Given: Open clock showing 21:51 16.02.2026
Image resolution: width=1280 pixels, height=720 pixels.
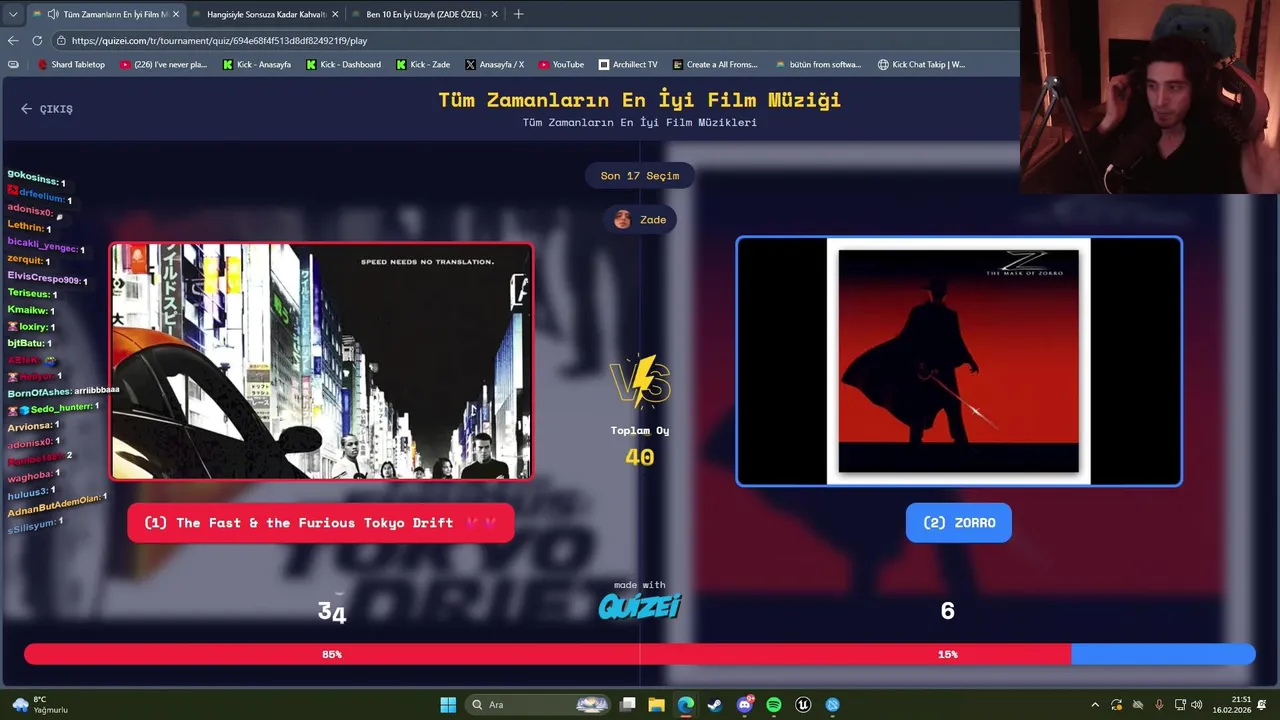Looking at the screenshot, I should (x=1232, y=705).
